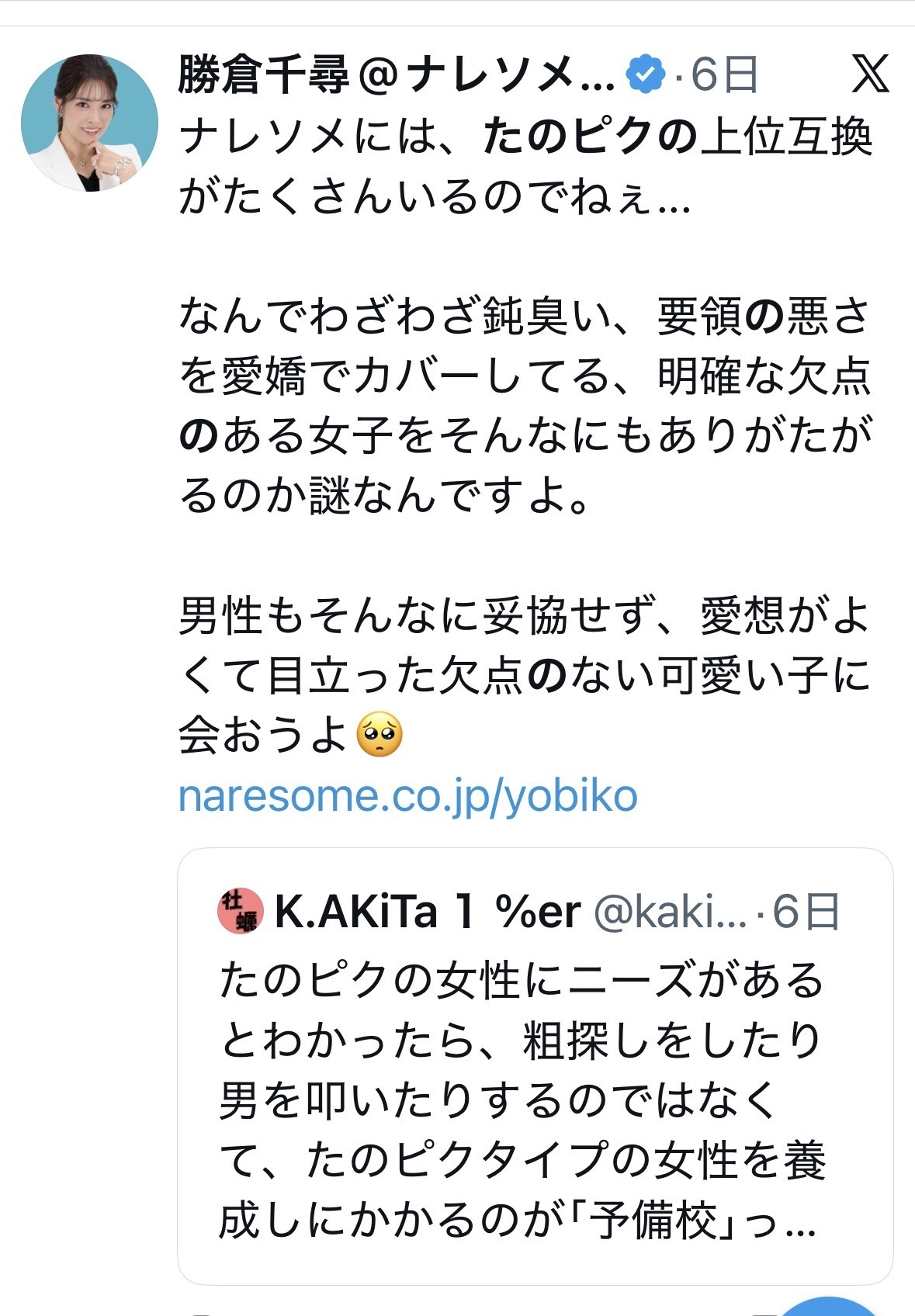Click the blue verified checkmark badge
915x1316 pixels.
[x=646, y=75]
